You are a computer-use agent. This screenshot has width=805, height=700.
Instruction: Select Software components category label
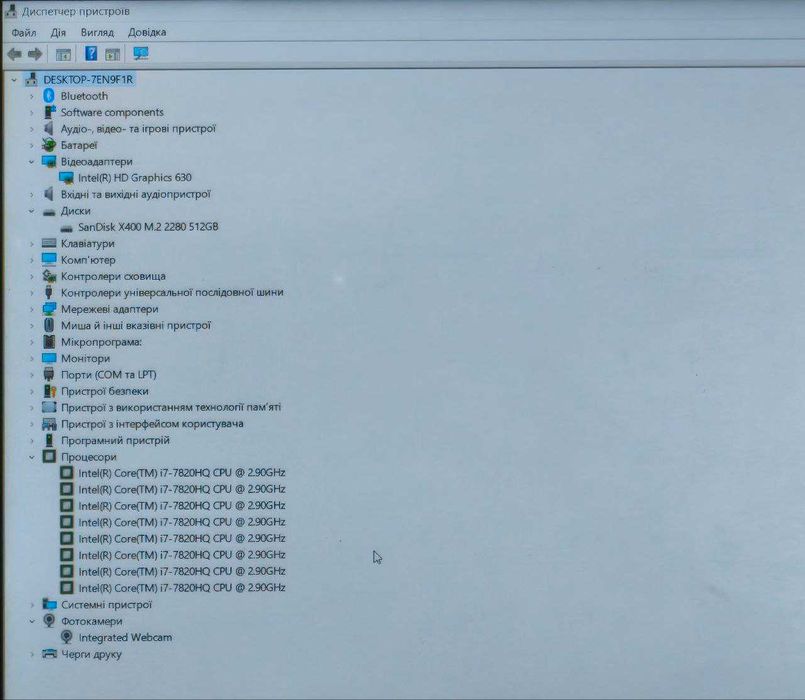pos(112,112)
